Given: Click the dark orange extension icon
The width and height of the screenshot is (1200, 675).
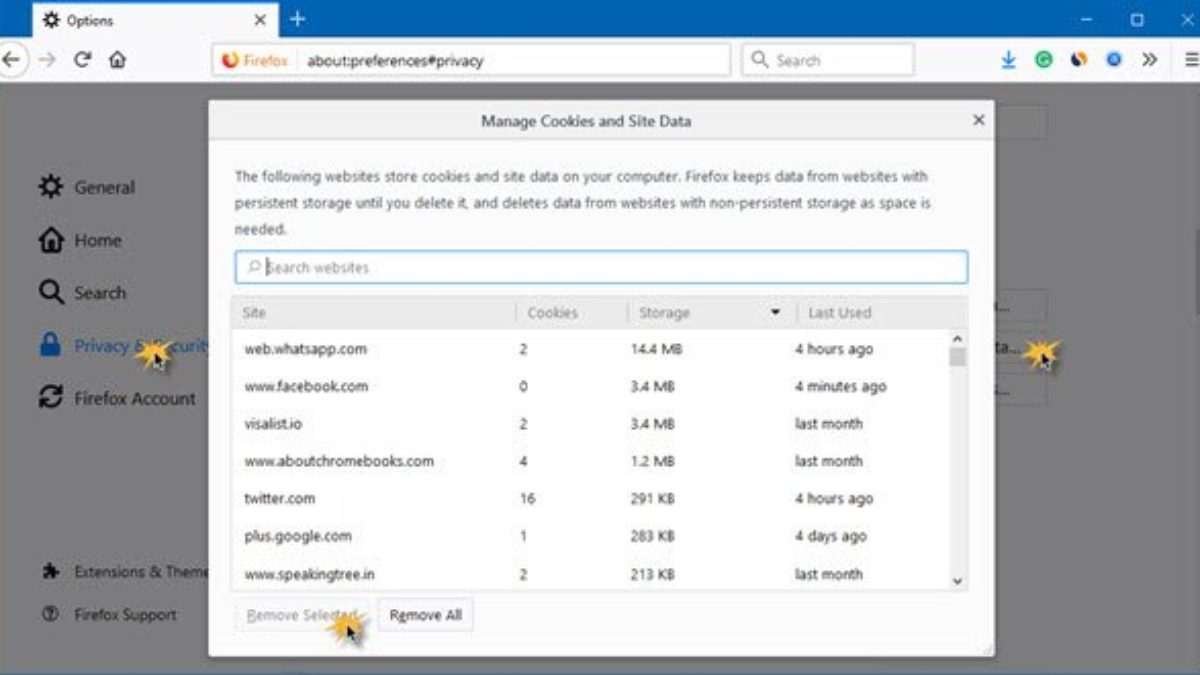Looking at the screenshot, I should point(1078,60).
